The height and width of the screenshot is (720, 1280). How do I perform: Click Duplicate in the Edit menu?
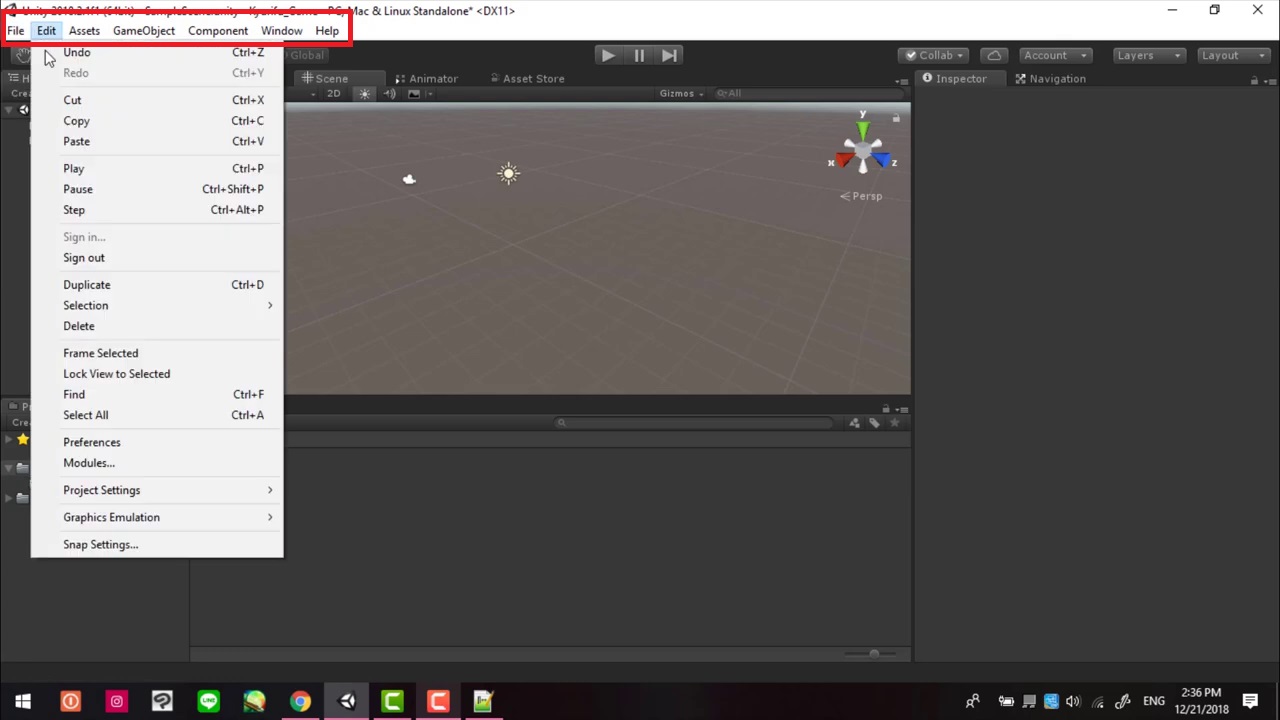tap(86, 284)
